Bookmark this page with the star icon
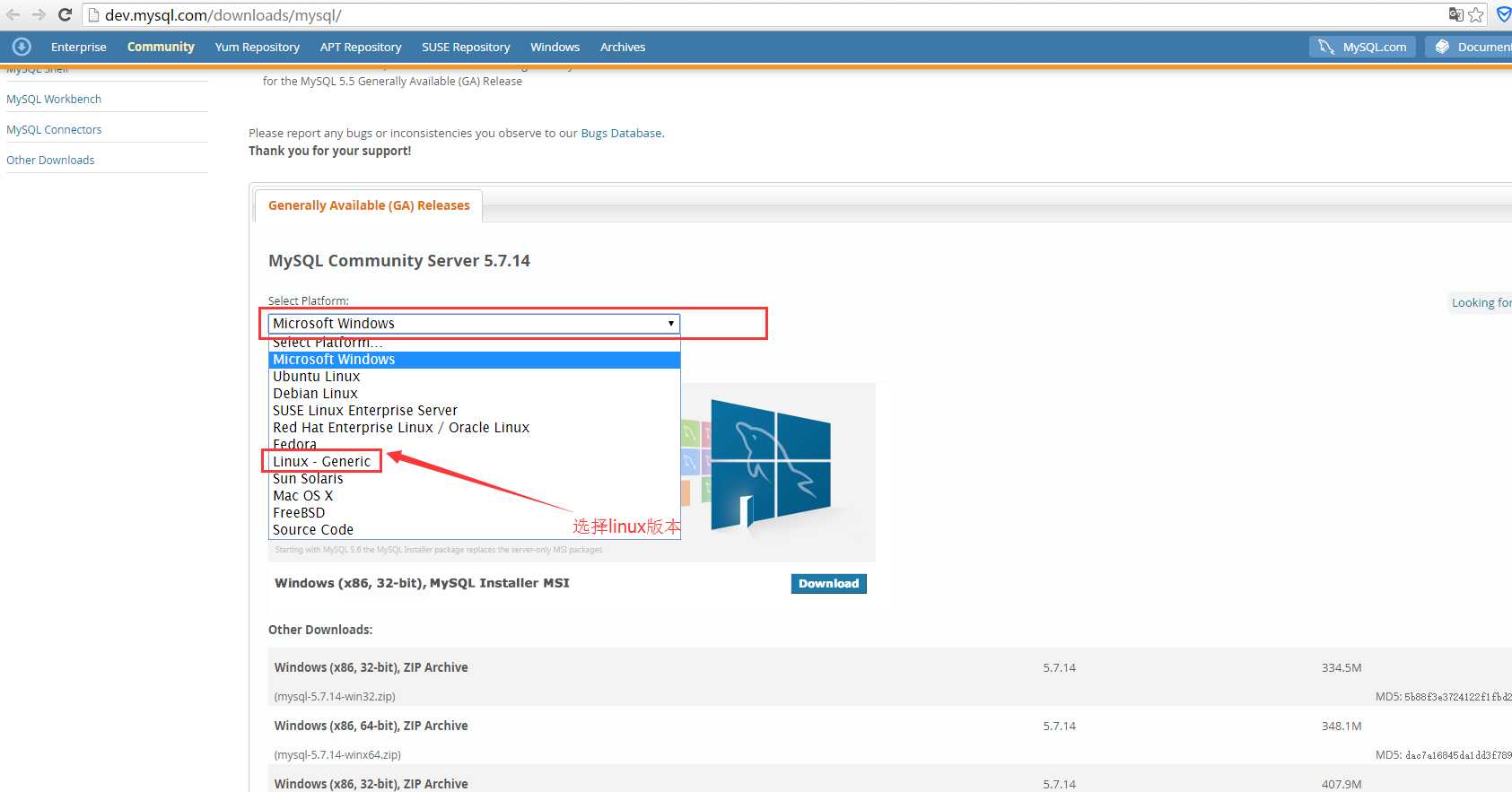Viewport: 1512px width, 792px height. coord(1476,14)
